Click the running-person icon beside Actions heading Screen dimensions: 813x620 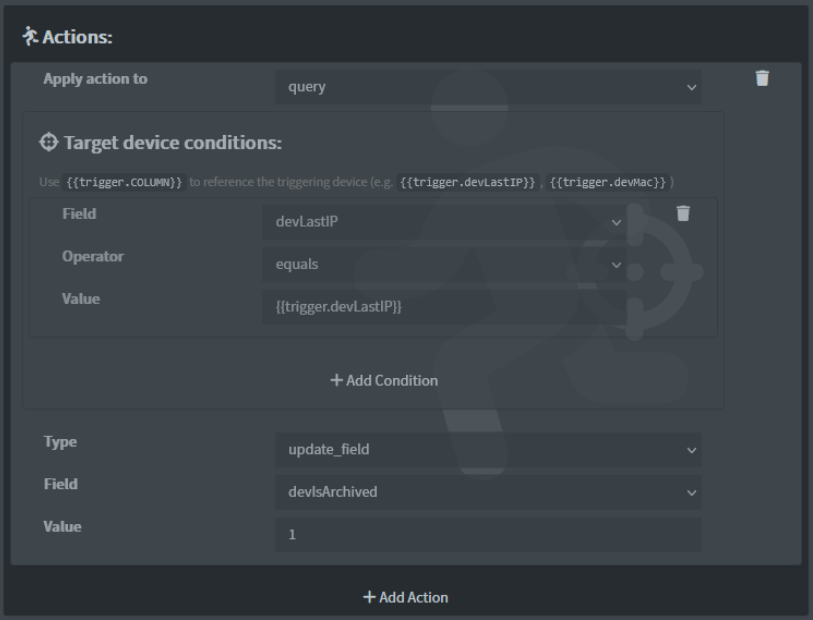point(30,36)
